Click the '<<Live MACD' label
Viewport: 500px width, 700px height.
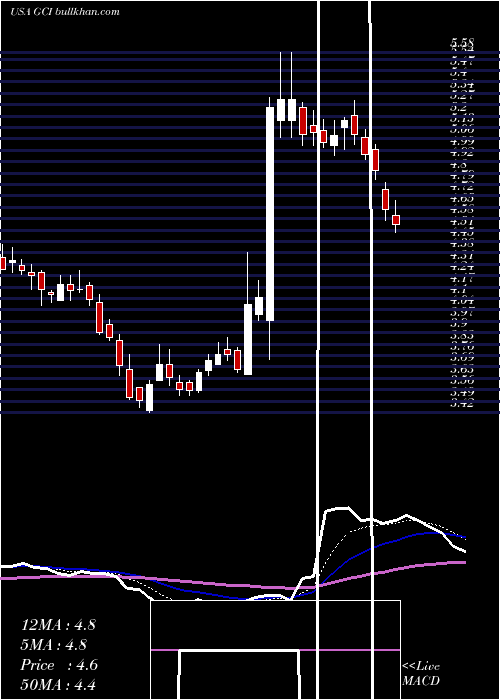(421, 673)
